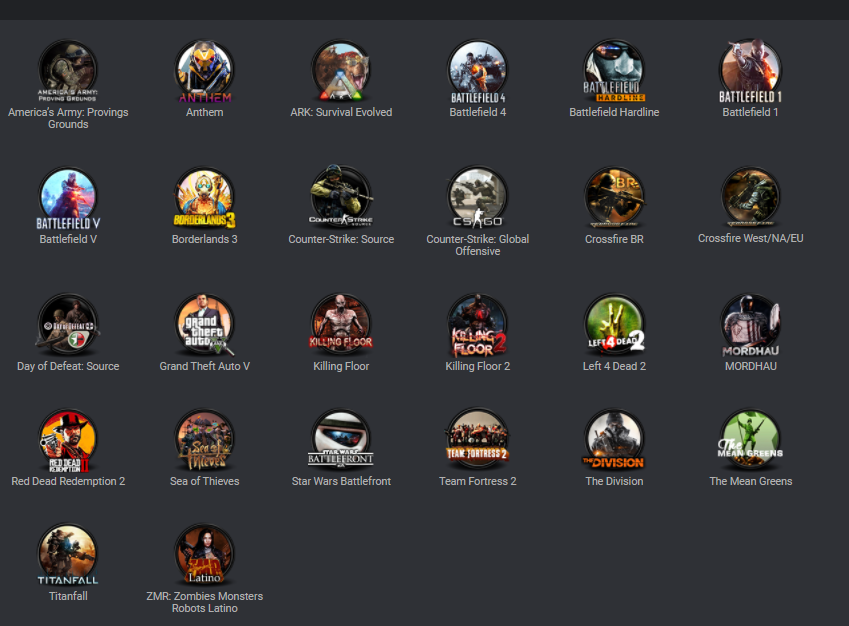Select the Battlefield 1 icon
Image resolution: width=849 pixels, height=626 pixels.
tap(750, 70)
